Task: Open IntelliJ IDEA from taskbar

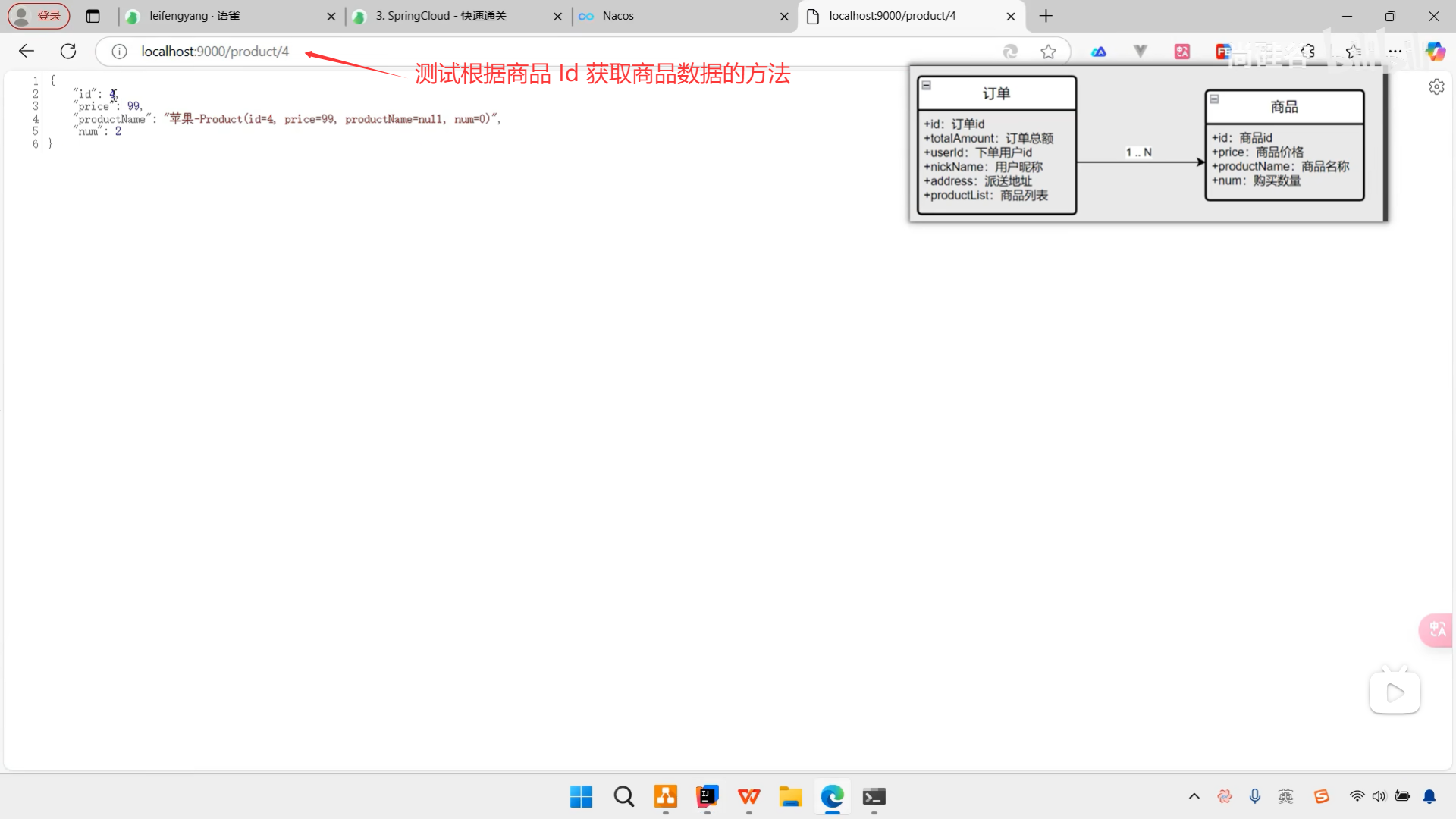Action: (x=707, y=796)
